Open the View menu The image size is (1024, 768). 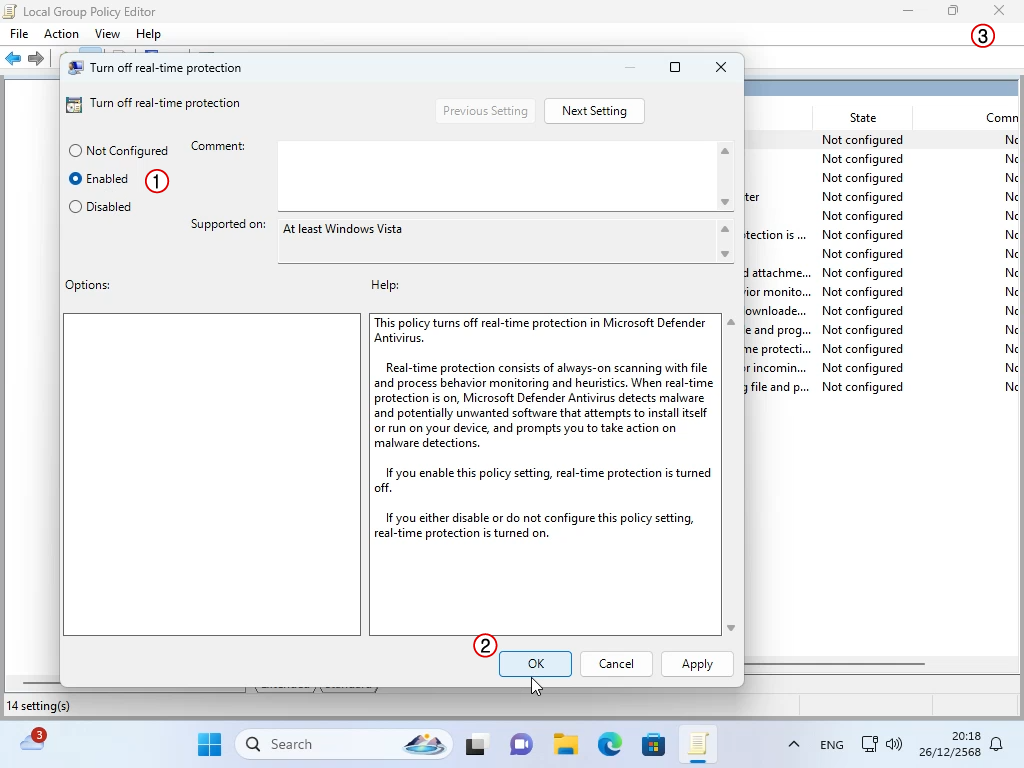click(107, 34)
